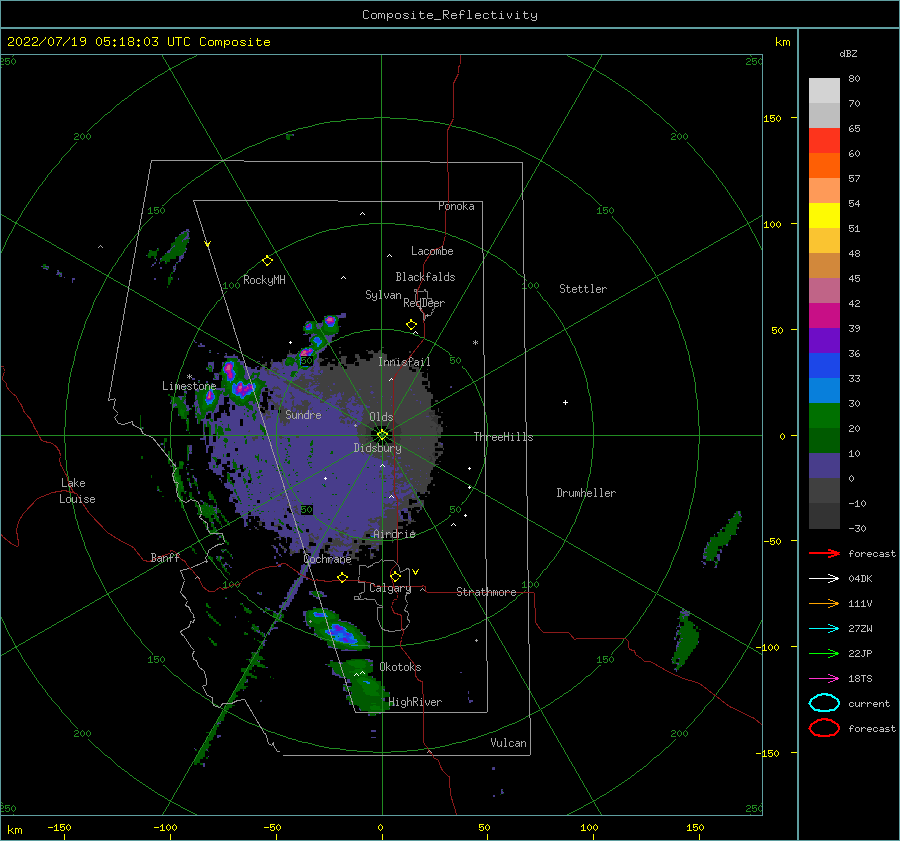Viewport: 900px width, 841px height.
Task: Click the Didsbury label
Action: (x=377, y=448)
